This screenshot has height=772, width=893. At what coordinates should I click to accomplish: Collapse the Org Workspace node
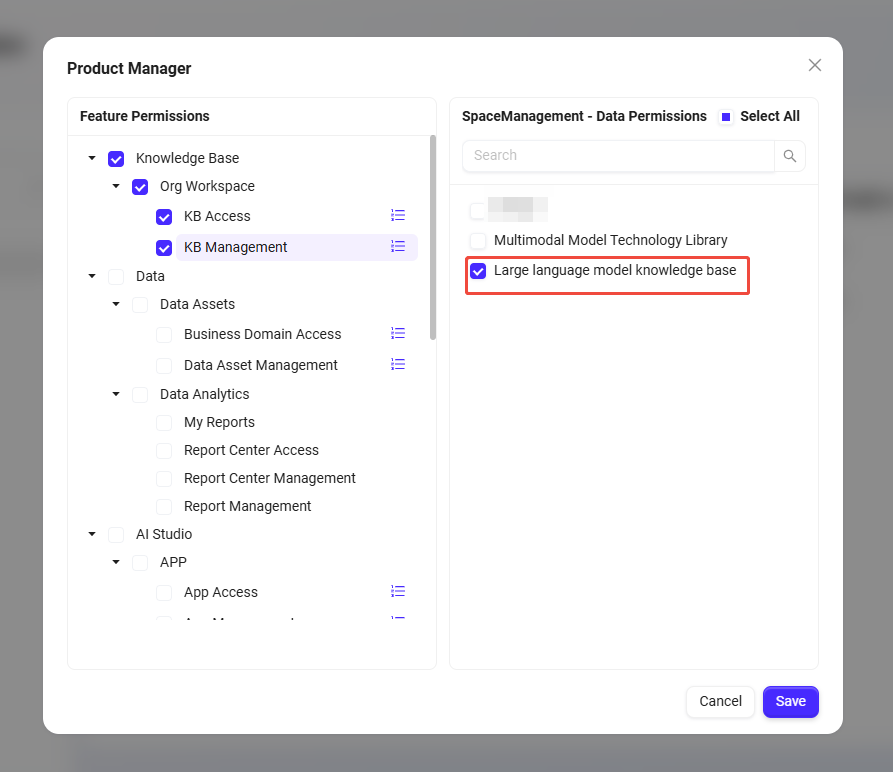116,187
